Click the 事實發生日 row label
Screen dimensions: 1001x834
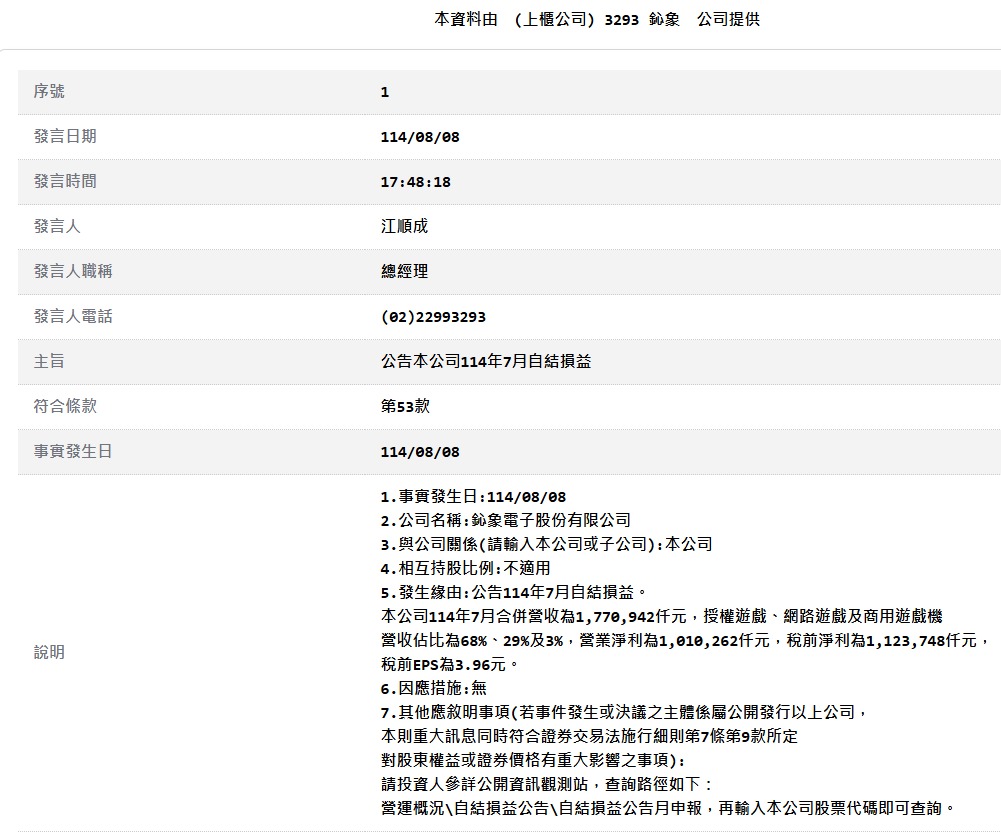(73, 452)
